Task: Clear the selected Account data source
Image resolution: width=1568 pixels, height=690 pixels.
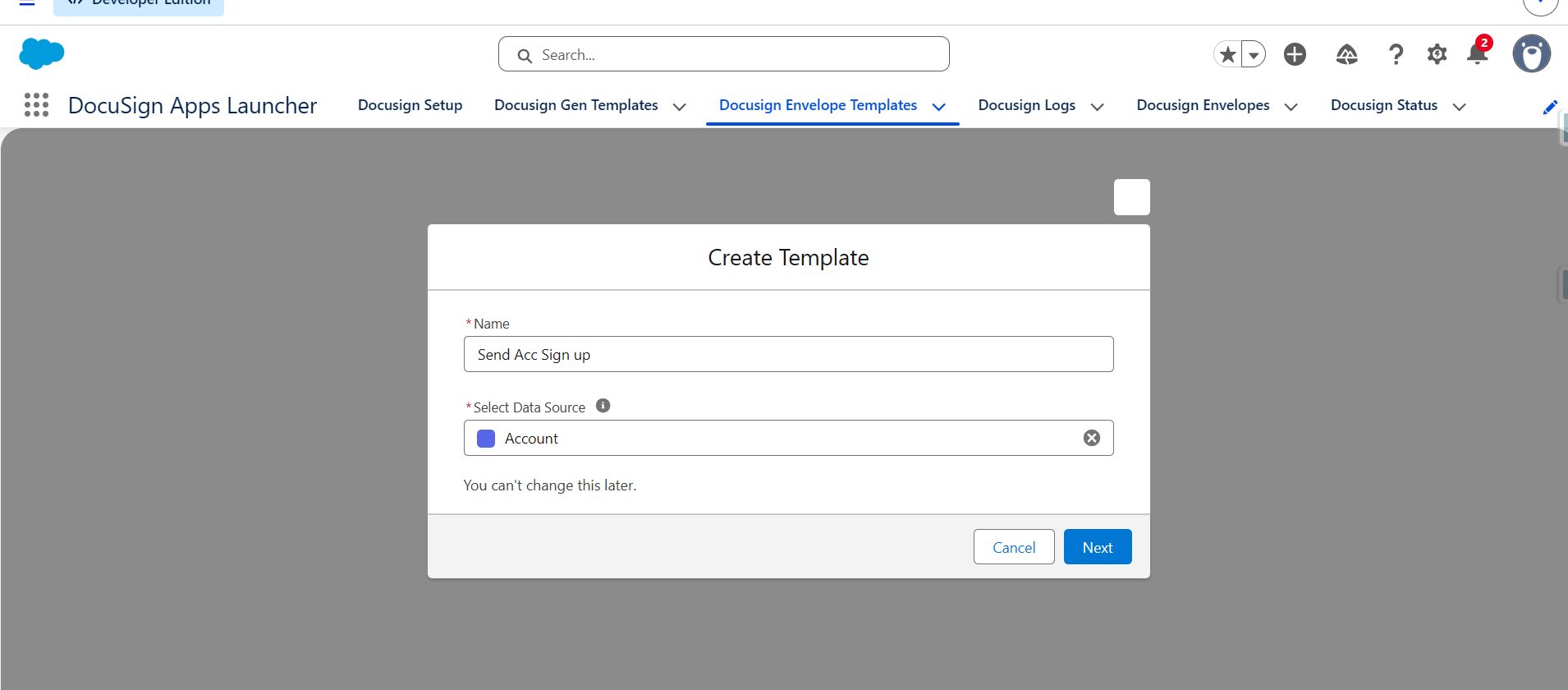Action: [1092, 438]
